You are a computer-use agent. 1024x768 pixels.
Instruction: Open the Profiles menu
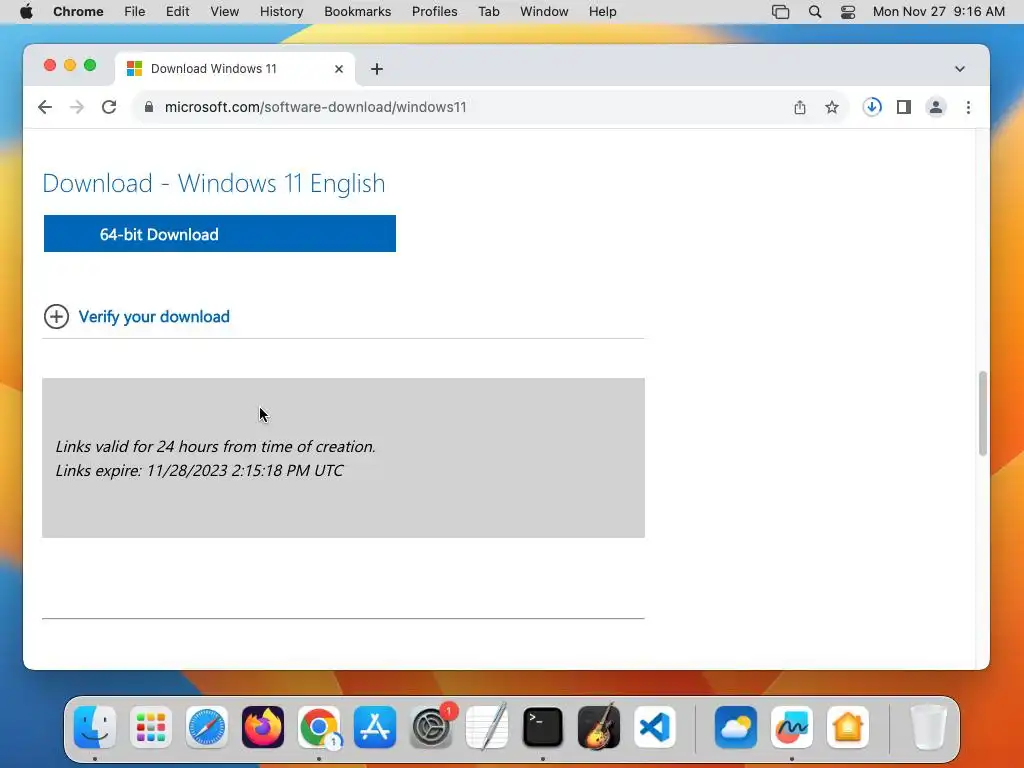click(434, 11)
